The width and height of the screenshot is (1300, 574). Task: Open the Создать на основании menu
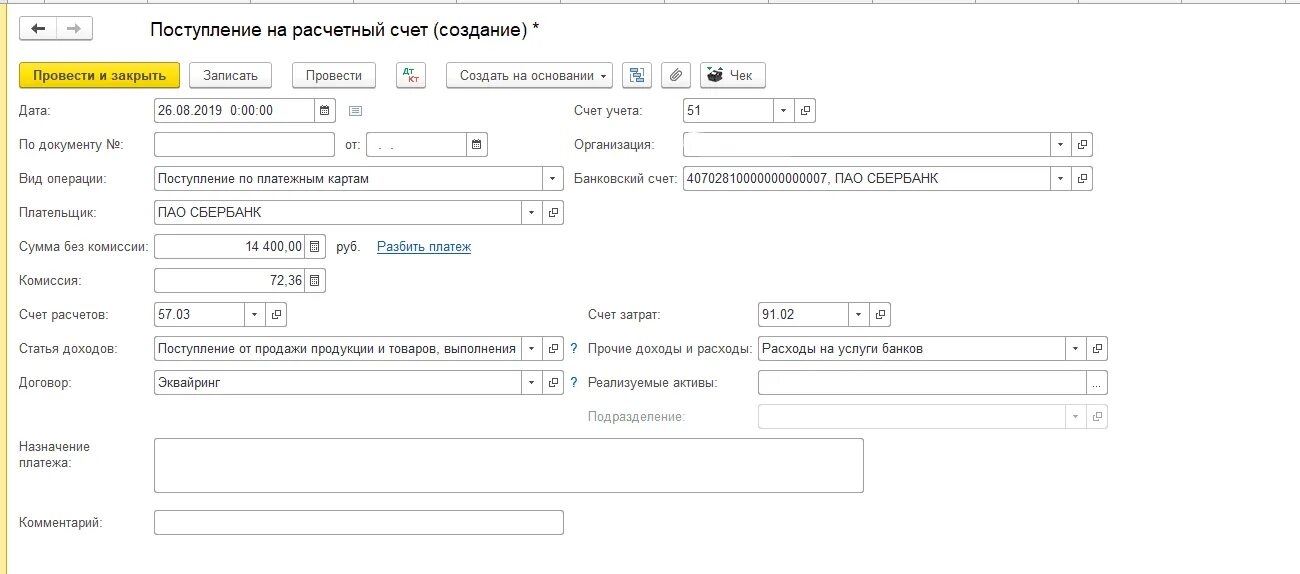pyautogui.click(x=529, y=75)
